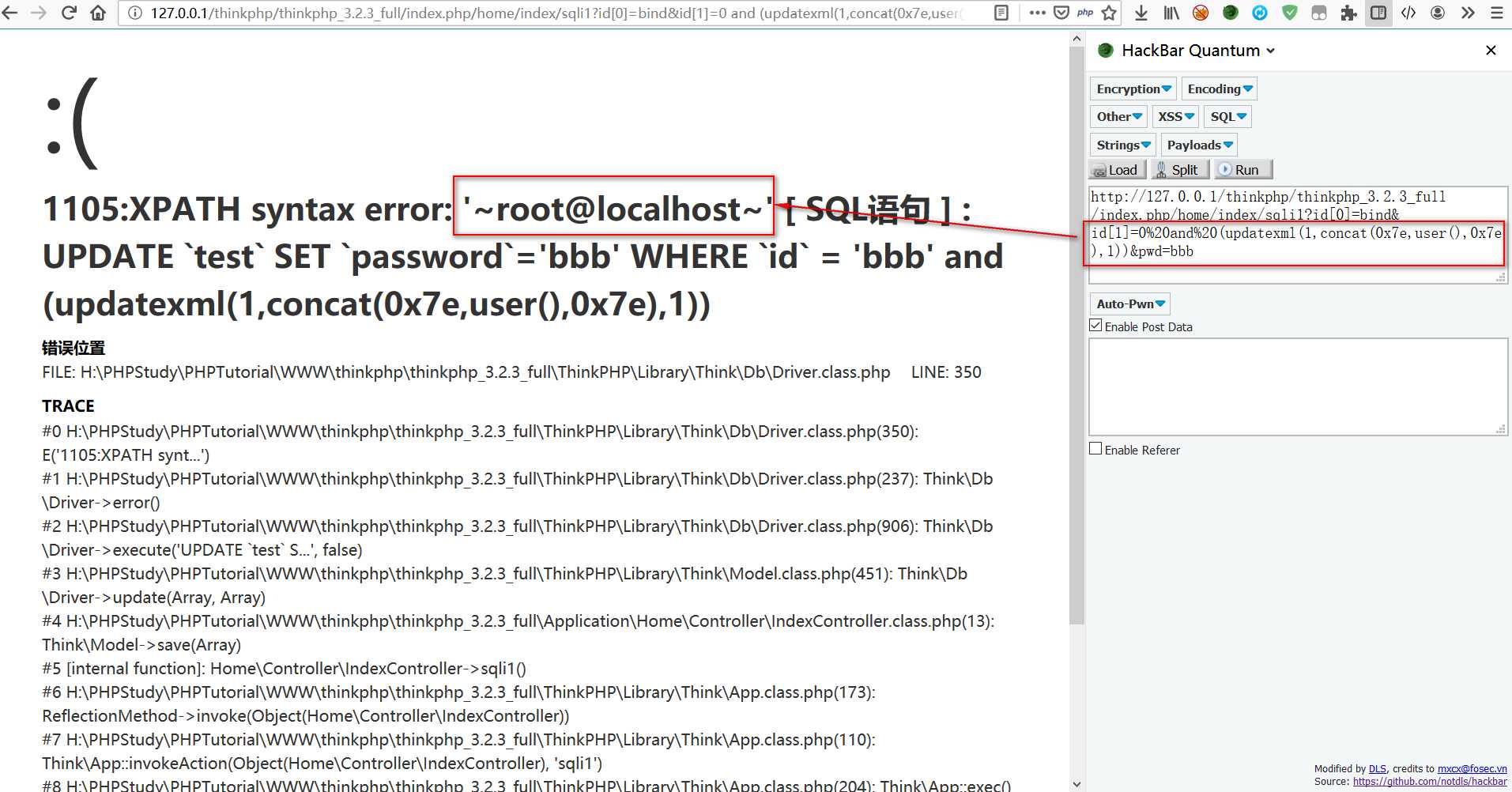Reload the current page
This screenshot has width=1512, height=792.
pyautogui.click(x=69, y=13)
